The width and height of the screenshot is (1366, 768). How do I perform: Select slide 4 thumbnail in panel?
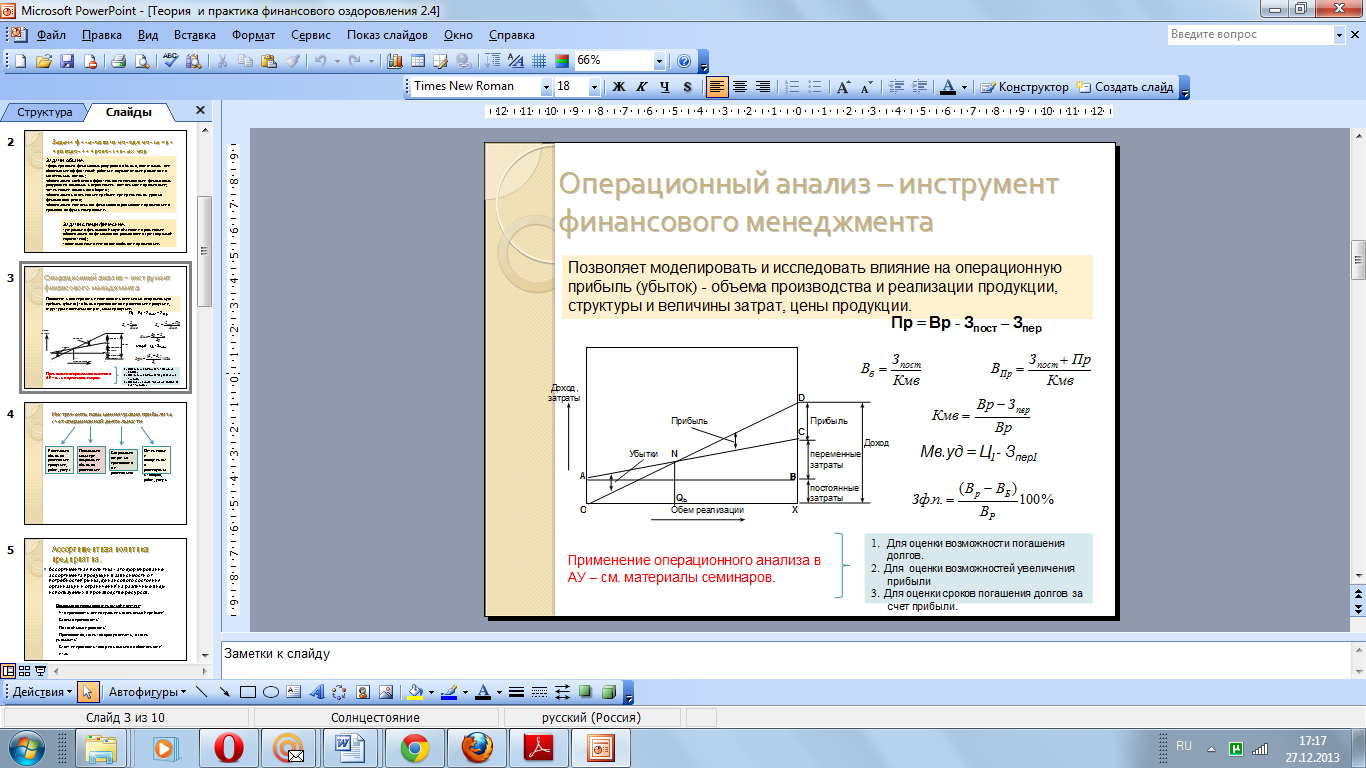point(105,464)
